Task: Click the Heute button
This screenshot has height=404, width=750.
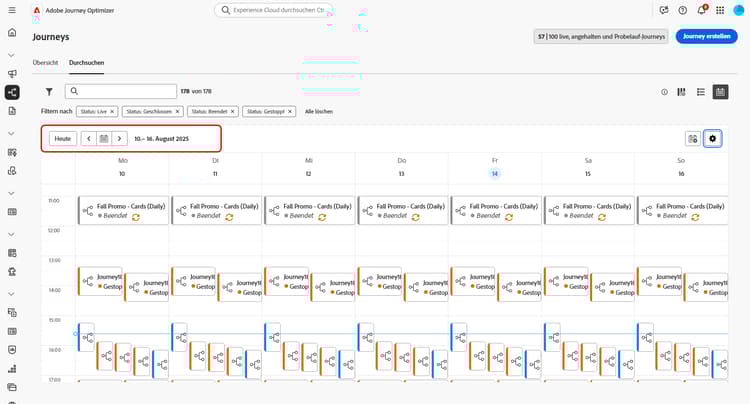Action: (x=63, y=139)
